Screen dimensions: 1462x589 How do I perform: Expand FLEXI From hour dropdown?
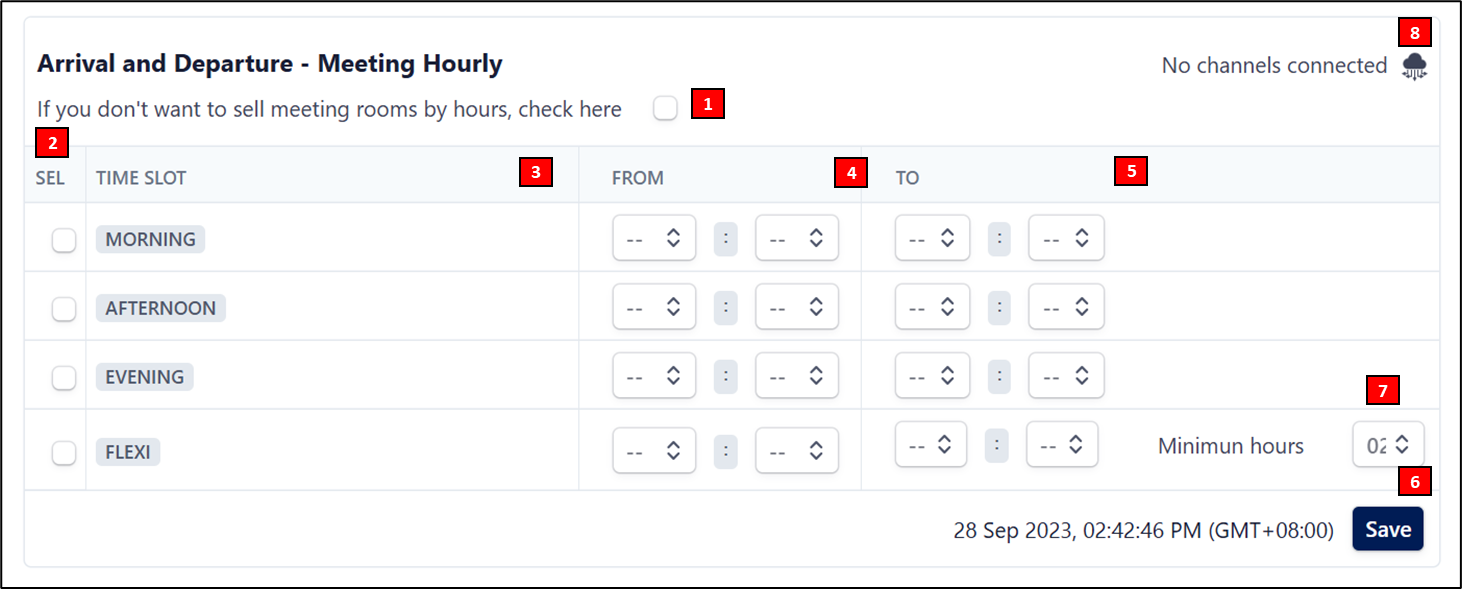point(654,451)
